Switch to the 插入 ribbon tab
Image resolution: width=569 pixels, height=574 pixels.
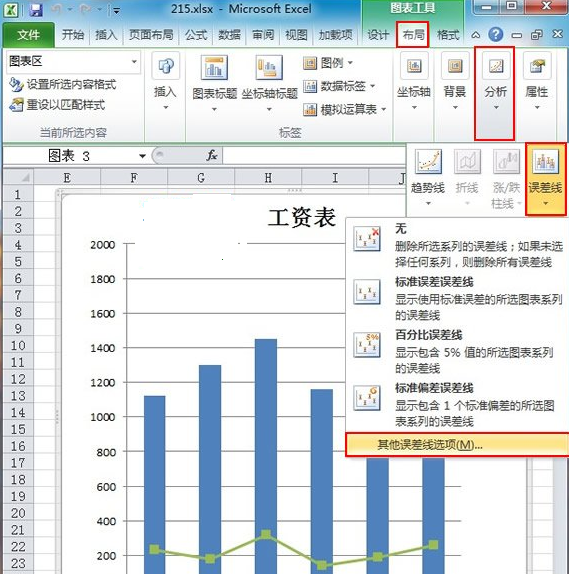pos(106,35)
